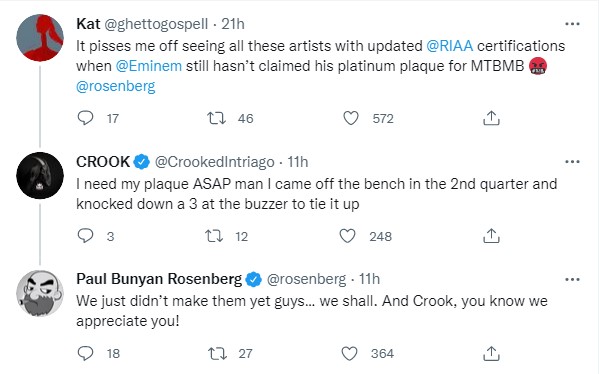The height and width of the screenshot is (374, 599).
Task: Like Kat's tweet with 572 likes
Action: tap(351, 118)
